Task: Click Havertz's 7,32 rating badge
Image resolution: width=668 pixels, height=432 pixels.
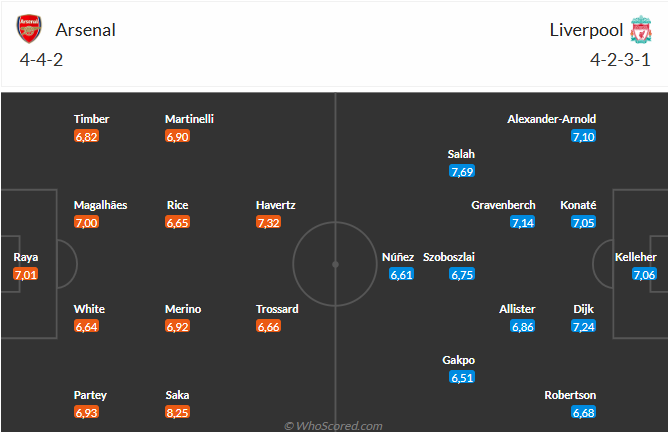Action: pyautogui.click(x=269, y=222)
